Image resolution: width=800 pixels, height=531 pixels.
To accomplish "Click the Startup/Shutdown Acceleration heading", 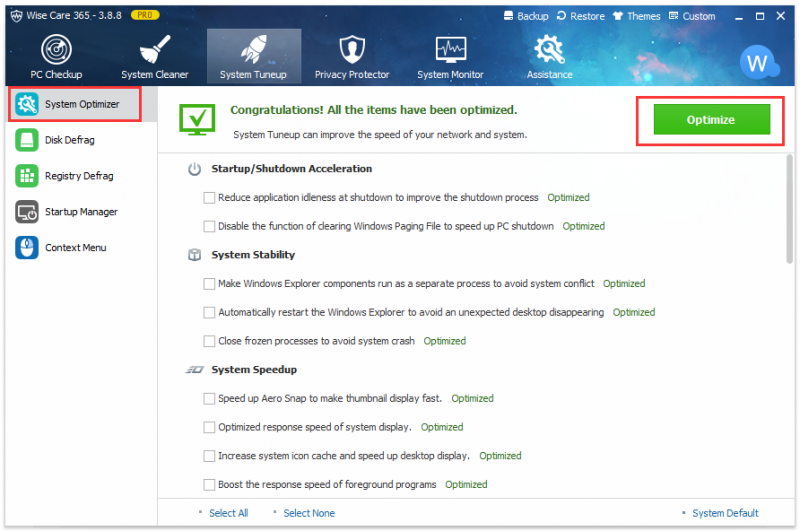I will [292, 169].
